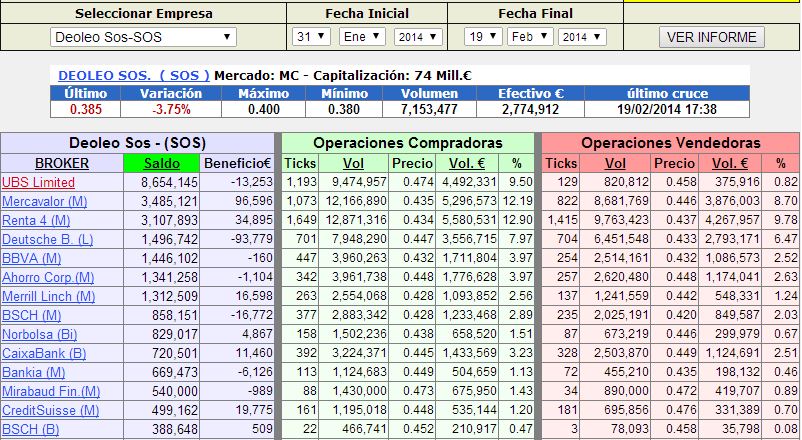Open the DEOLEO SOS. ( SOS ) link
Viewport: 802px width, 440px height.
[x=134, y=76]
